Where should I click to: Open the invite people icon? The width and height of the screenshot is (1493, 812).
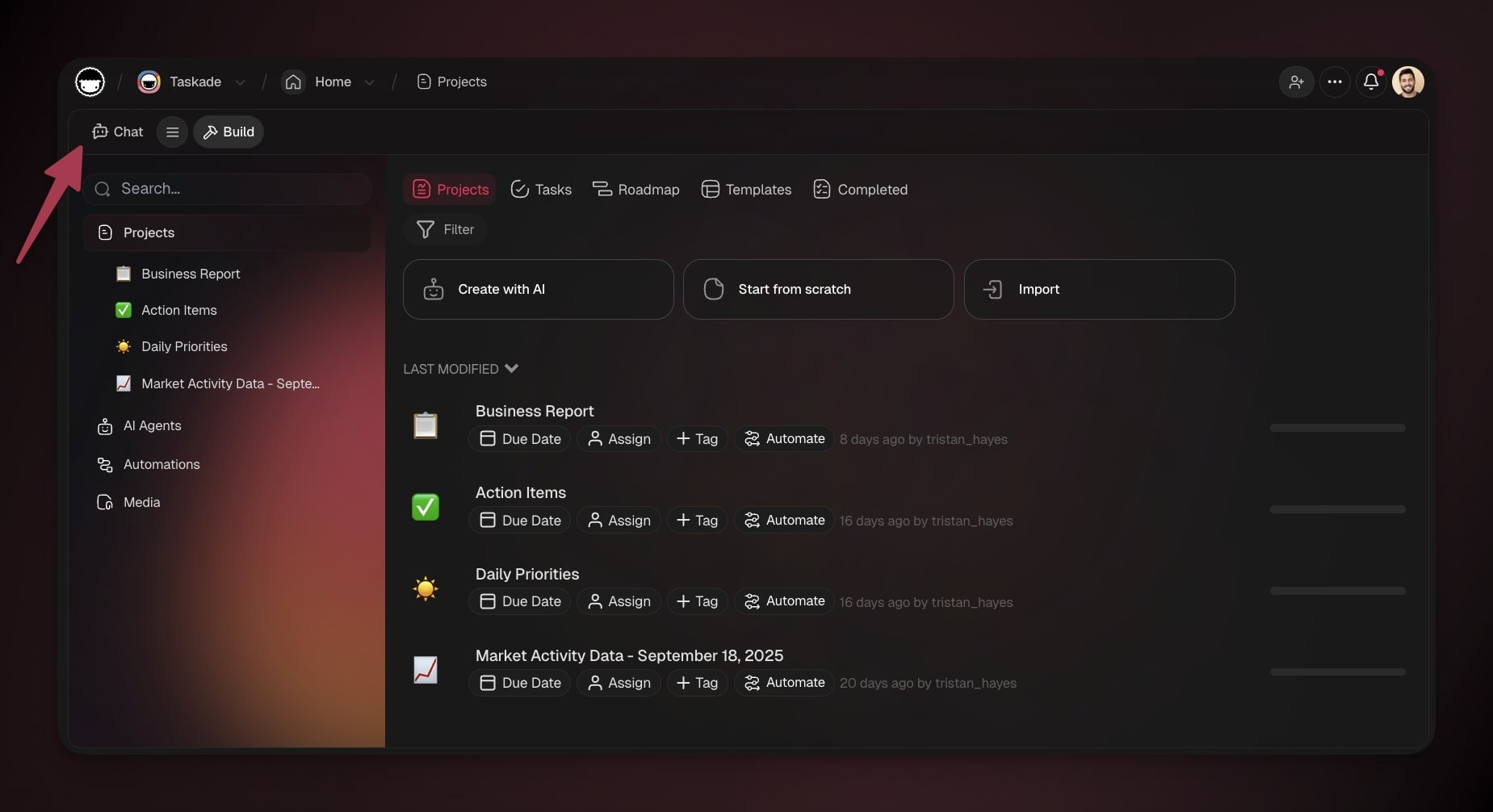coord(1296,82)
